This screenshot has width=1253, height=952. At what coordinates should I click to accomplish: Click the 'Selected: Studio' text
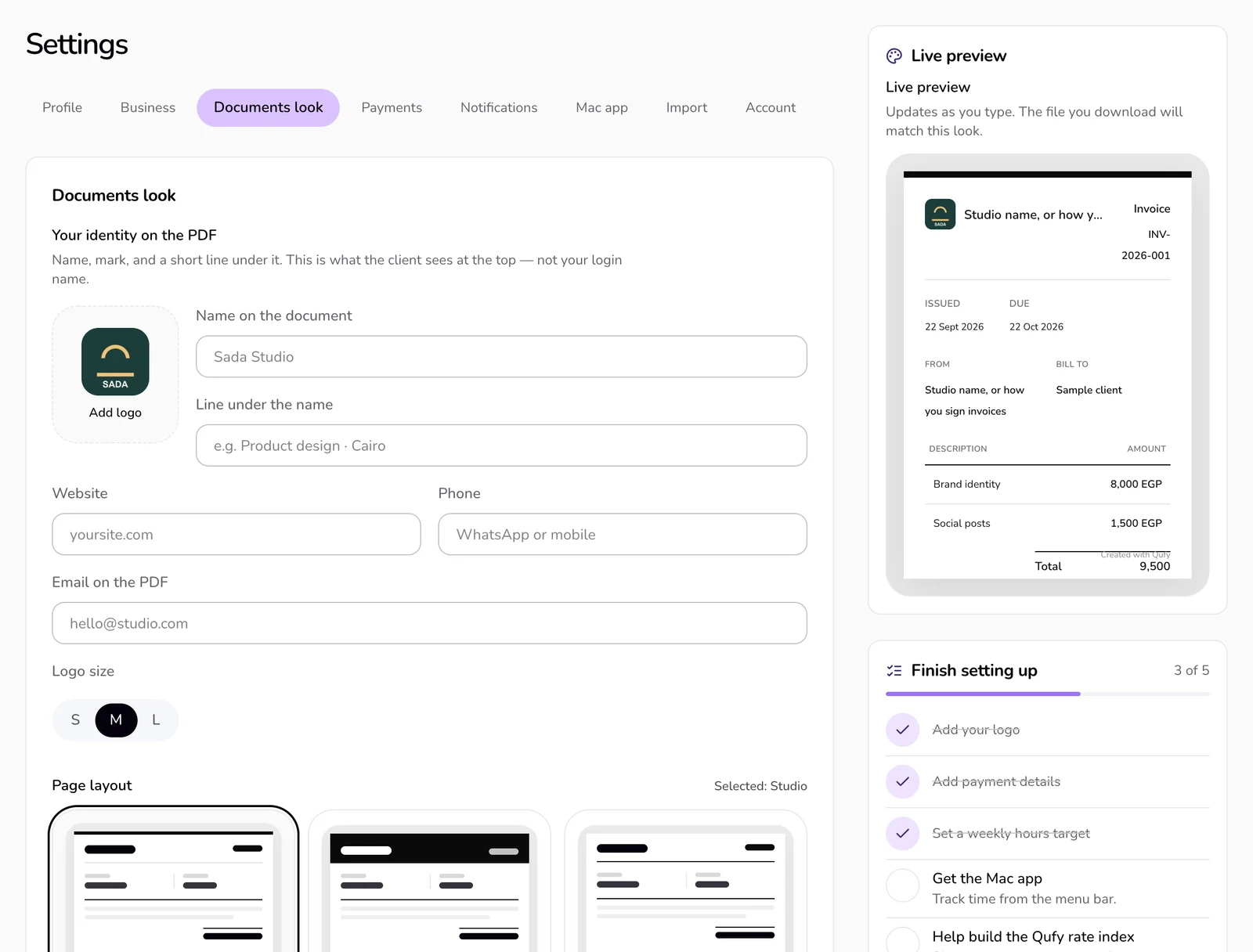pyautogui.click(x=760, y=786)
